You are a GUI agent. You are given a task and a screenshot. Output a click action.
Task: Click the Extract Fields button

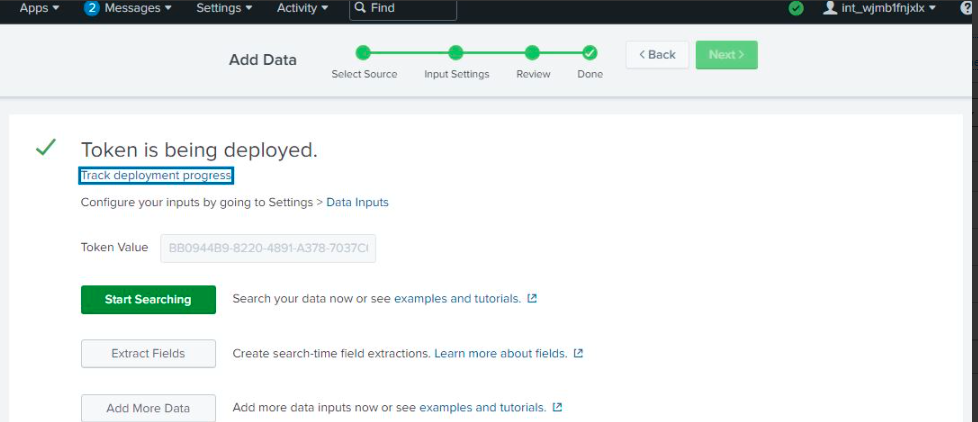click(x=148, y=354)
